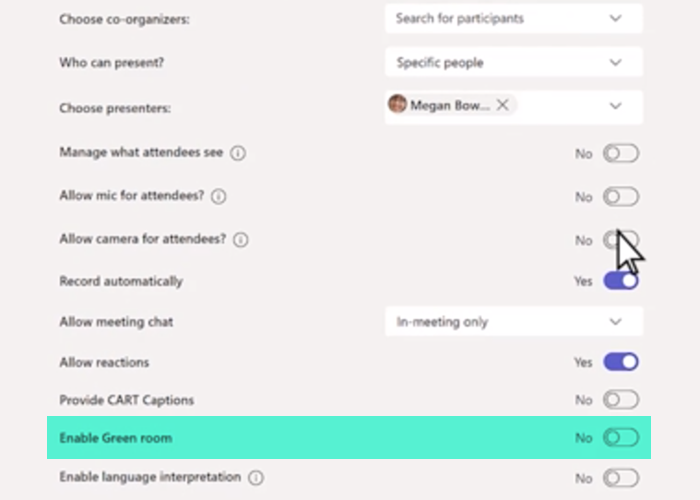Click info icon next to Enable language interpretation

(256, 478)
